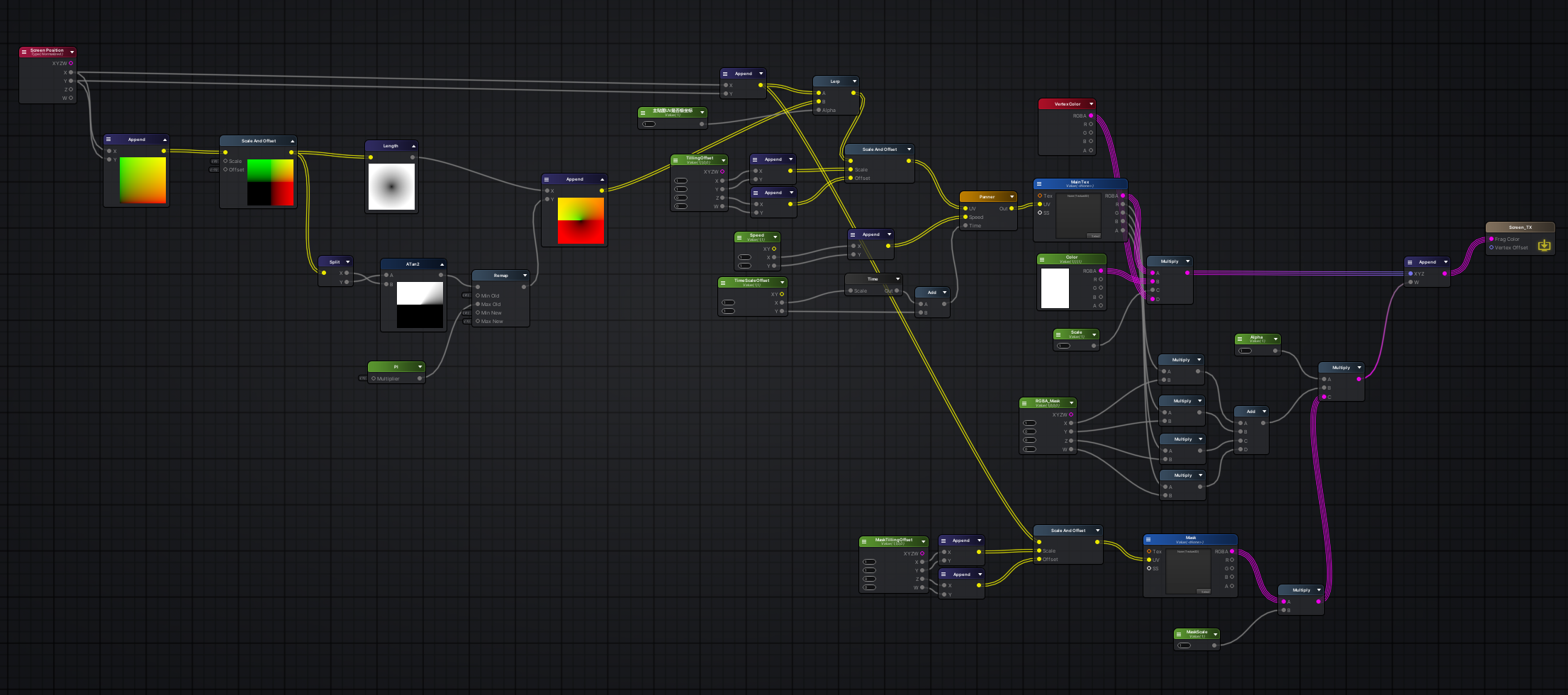Collapse the Length node preview
Image resolution: width=1568 pixels, height=695 pixels.
pos(413,146)
